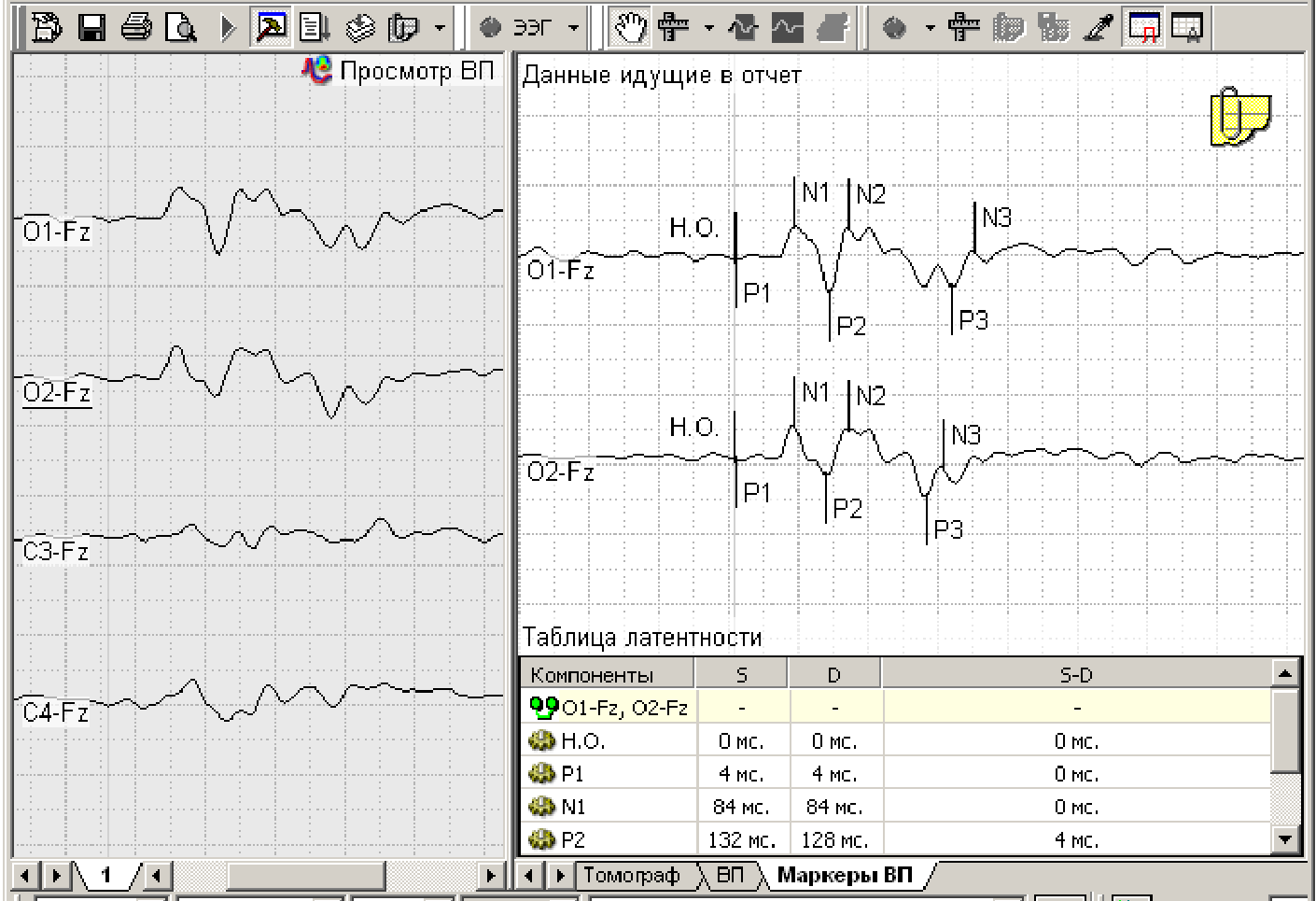Click the left panel horizontal scrollbar thumb
The height and width of the screenshot is (901, 1316).
pyautogui.click(x=306, y=876)
